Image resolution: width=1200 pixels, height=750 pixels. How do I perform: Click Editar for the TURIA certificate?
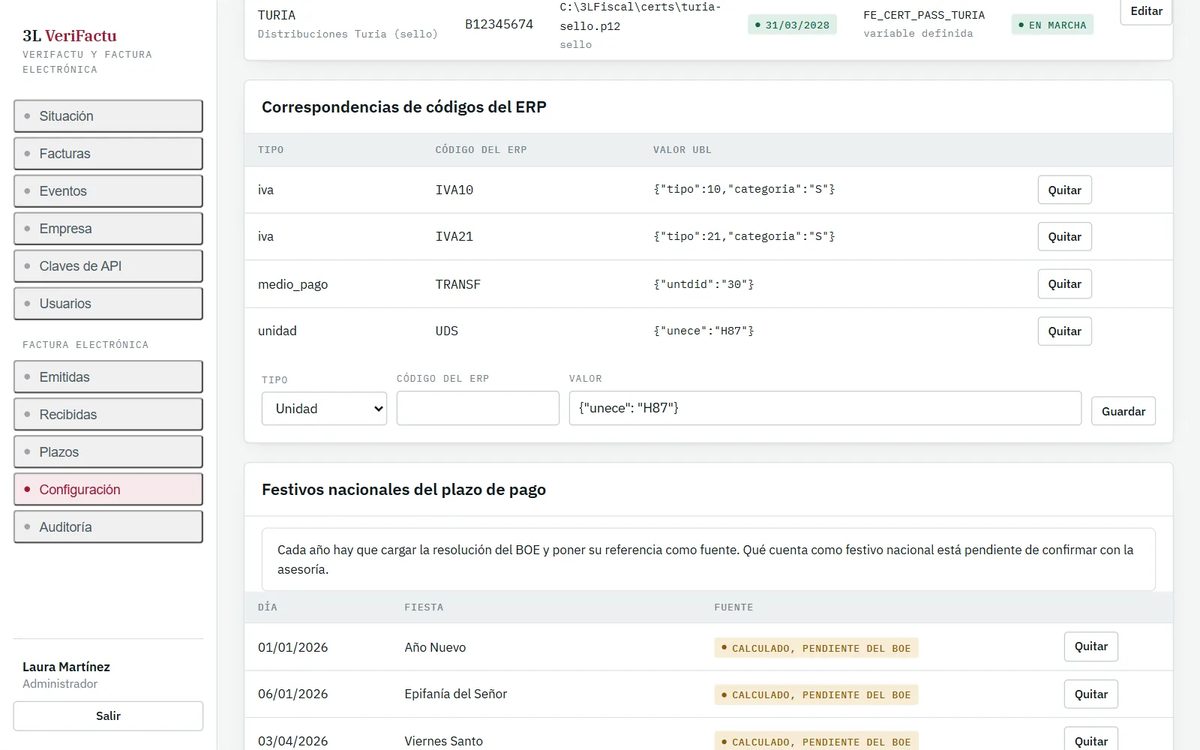1146,12
